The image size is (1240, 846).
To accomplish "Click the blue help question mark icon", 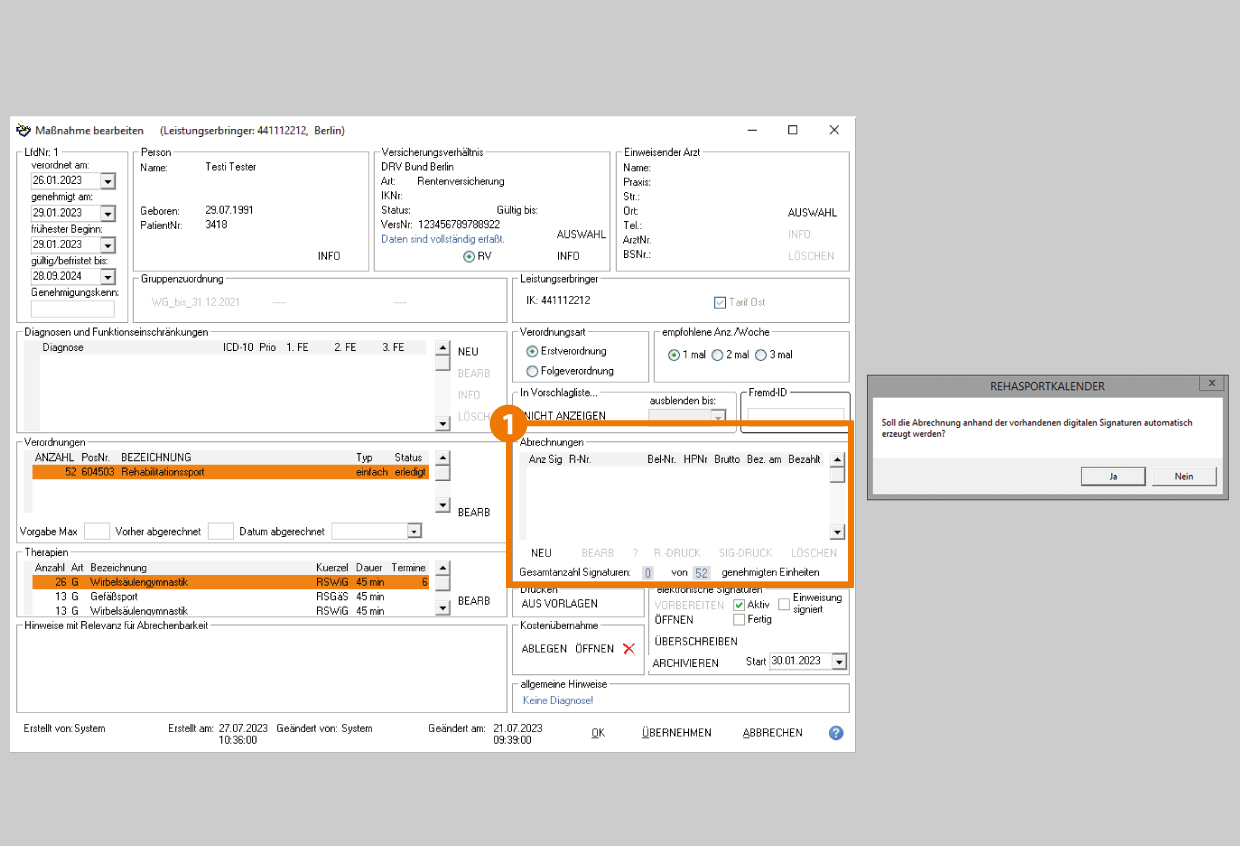I will (836, 733).
